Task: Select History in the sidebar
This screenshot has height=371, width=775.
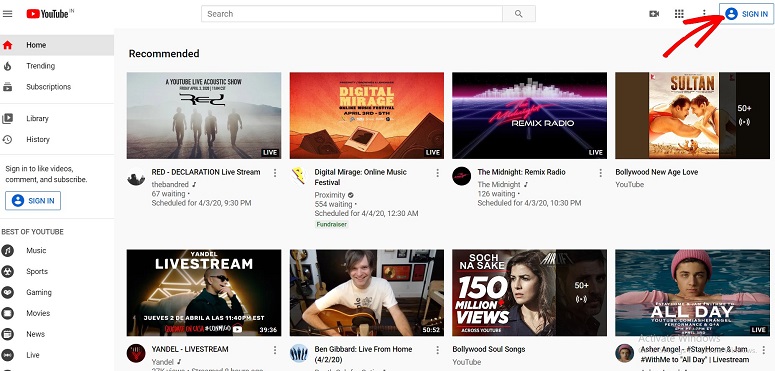Action: tap(57, 140)
